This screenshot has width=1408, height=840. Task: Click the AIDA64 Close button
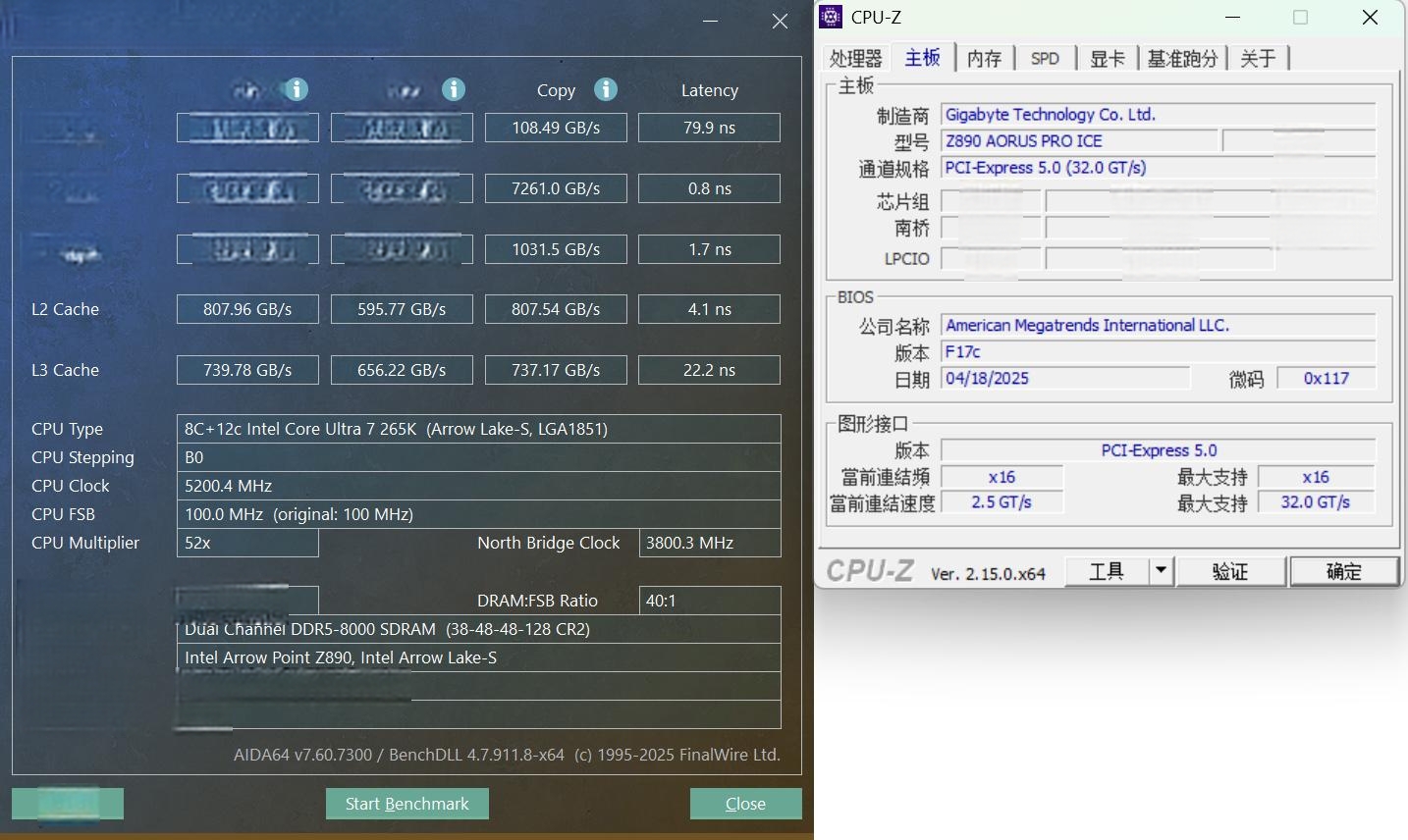tap(745, 804)
